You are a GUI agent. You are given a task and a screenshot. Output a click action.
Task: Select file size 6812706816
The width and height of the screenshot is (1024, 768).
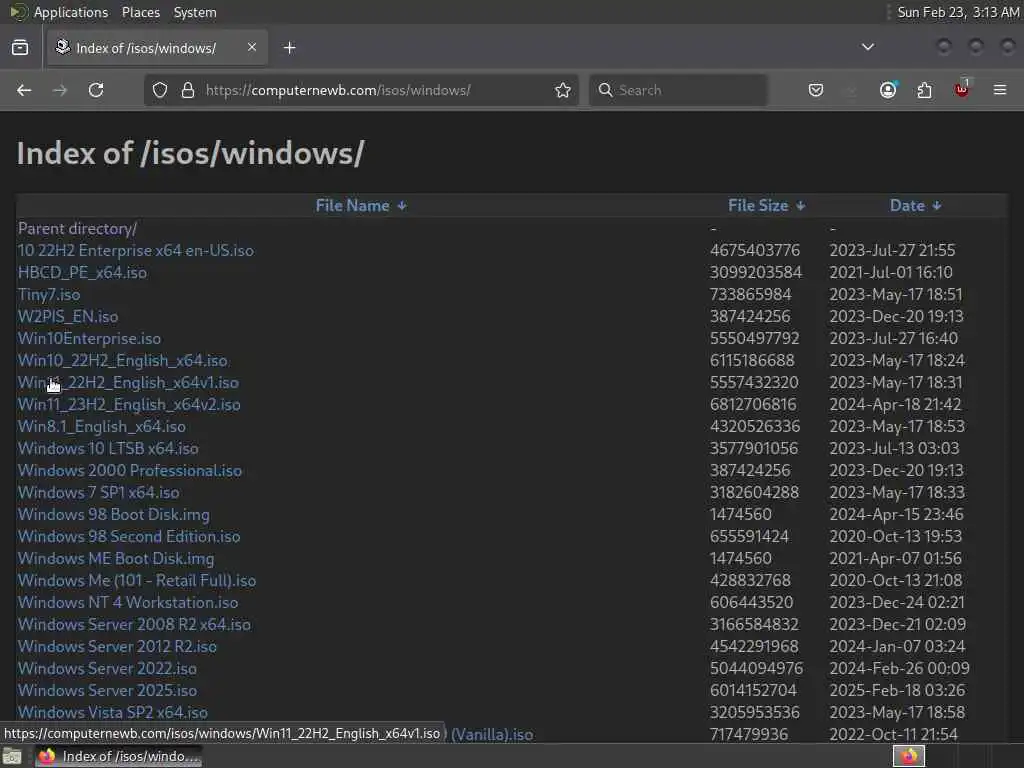(754, 404)
